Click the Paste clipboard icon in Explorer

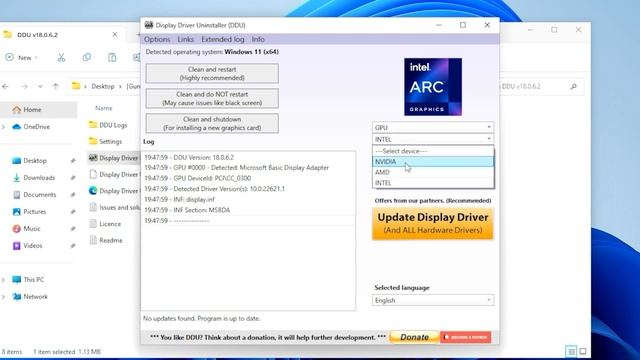pos(112,58)
